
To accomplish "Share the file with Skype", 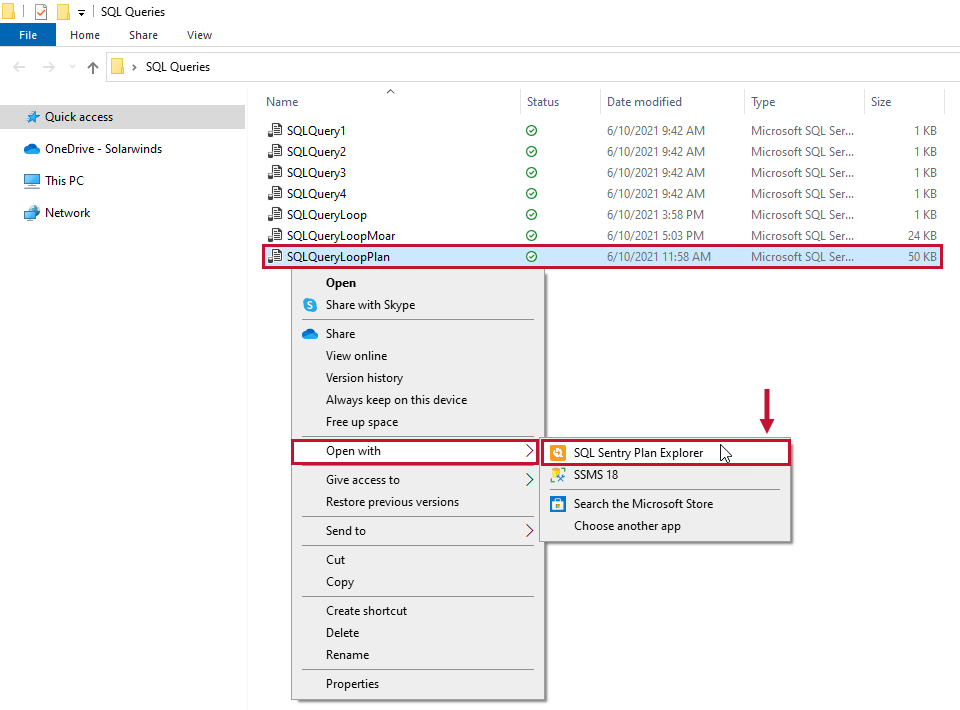I will (x=369, y=305).
